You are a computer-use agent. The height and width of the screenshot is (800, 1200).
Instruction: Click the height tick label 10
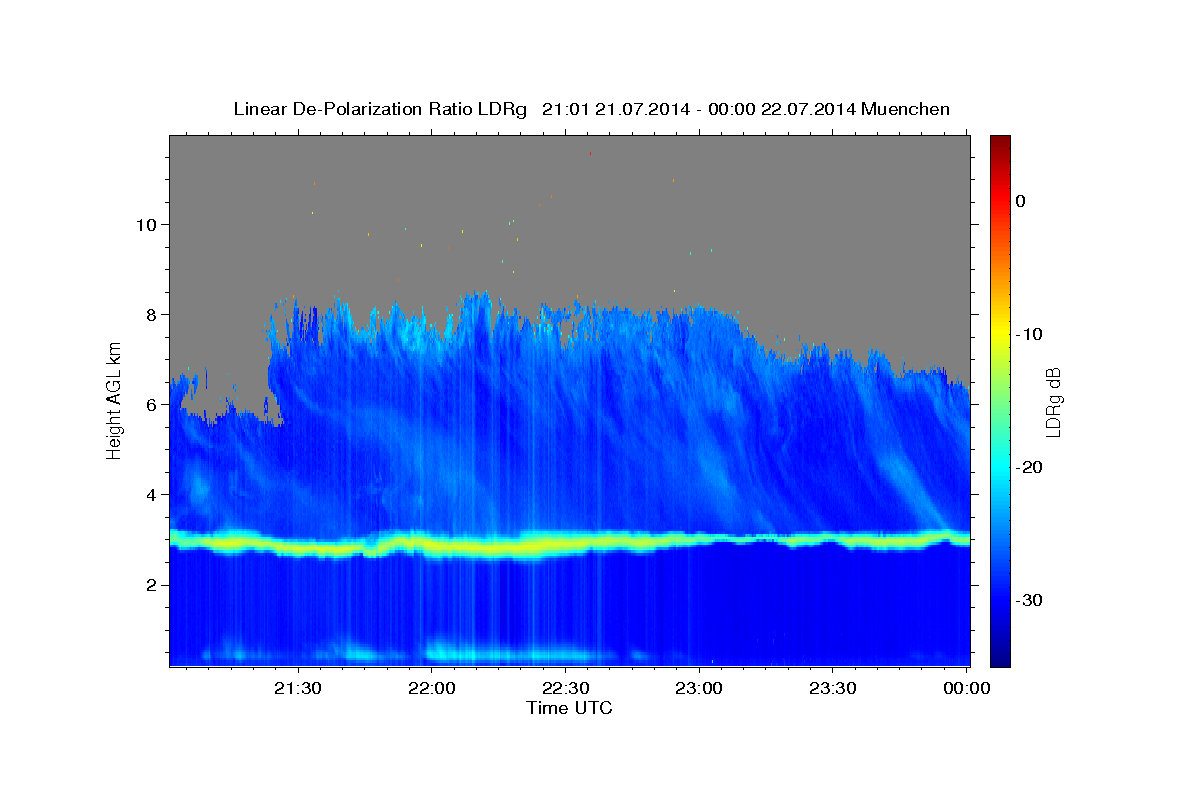tap(149, 225)
